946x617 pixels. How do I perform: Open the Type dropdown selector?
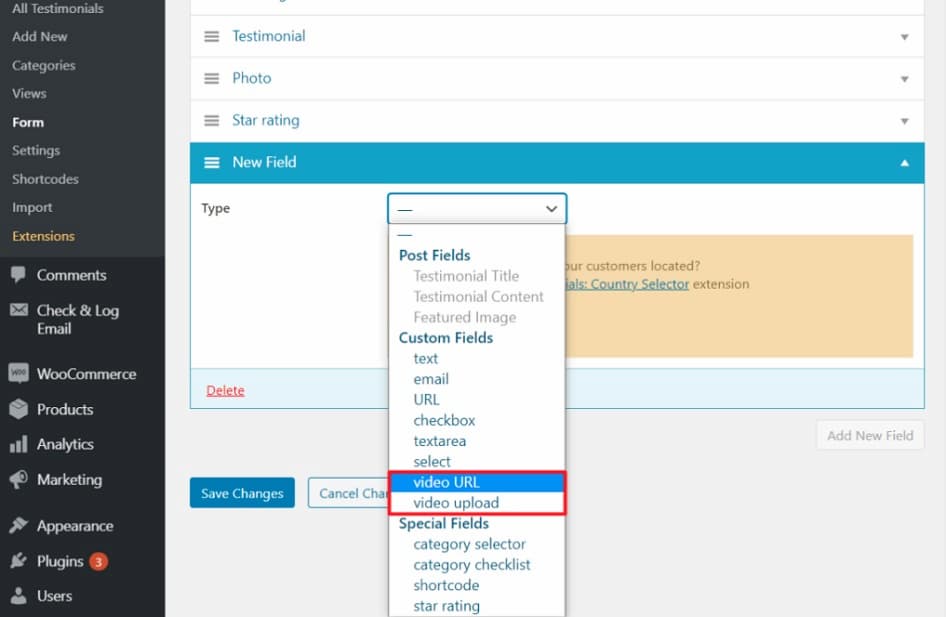point(477,209)
